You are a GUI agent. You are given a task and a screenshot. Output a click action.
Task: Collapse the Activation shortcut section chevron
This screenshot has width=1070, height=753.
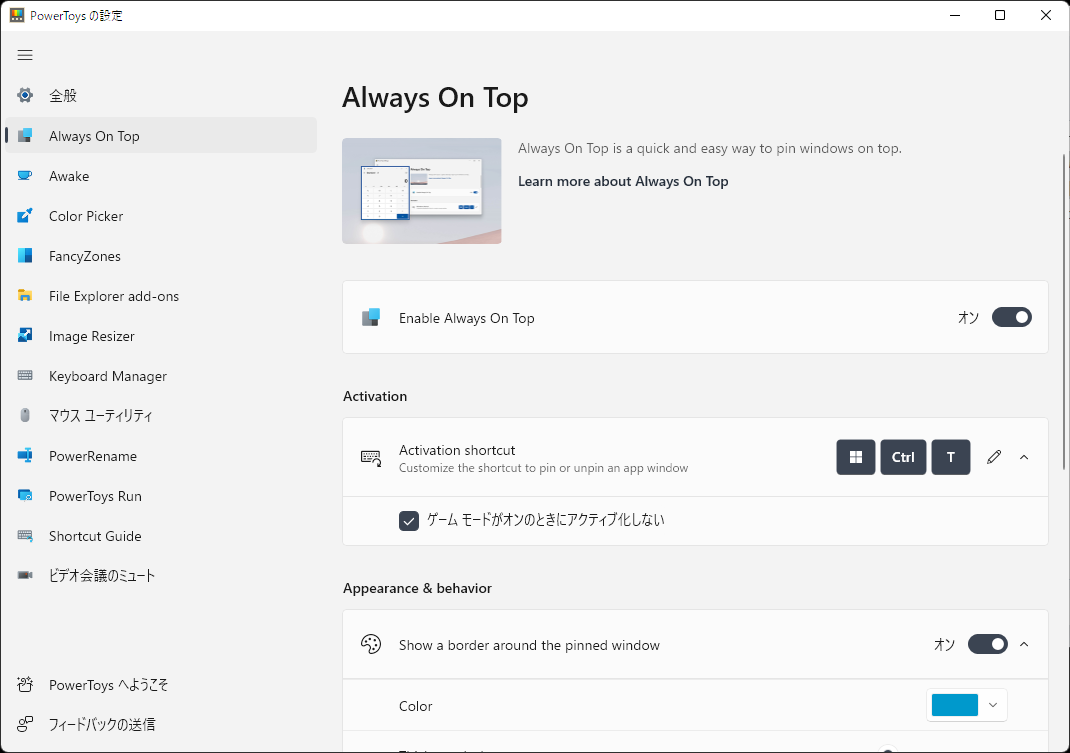(x=1024, y=457)
